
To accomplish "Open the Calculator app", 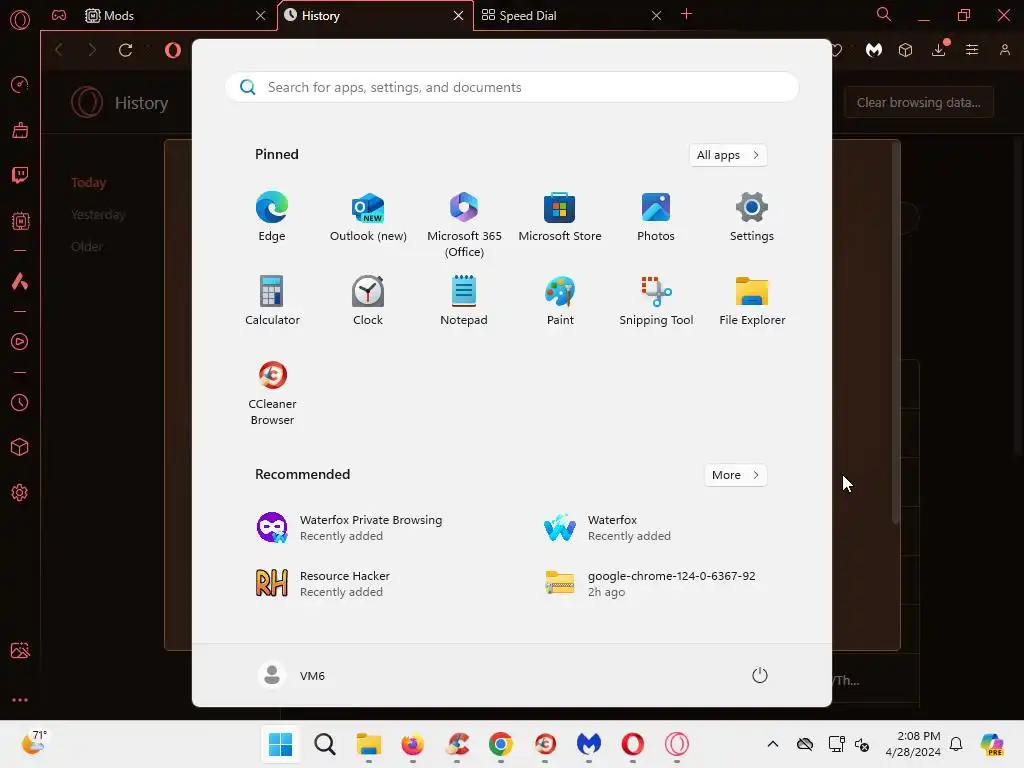I will point(272,300).
